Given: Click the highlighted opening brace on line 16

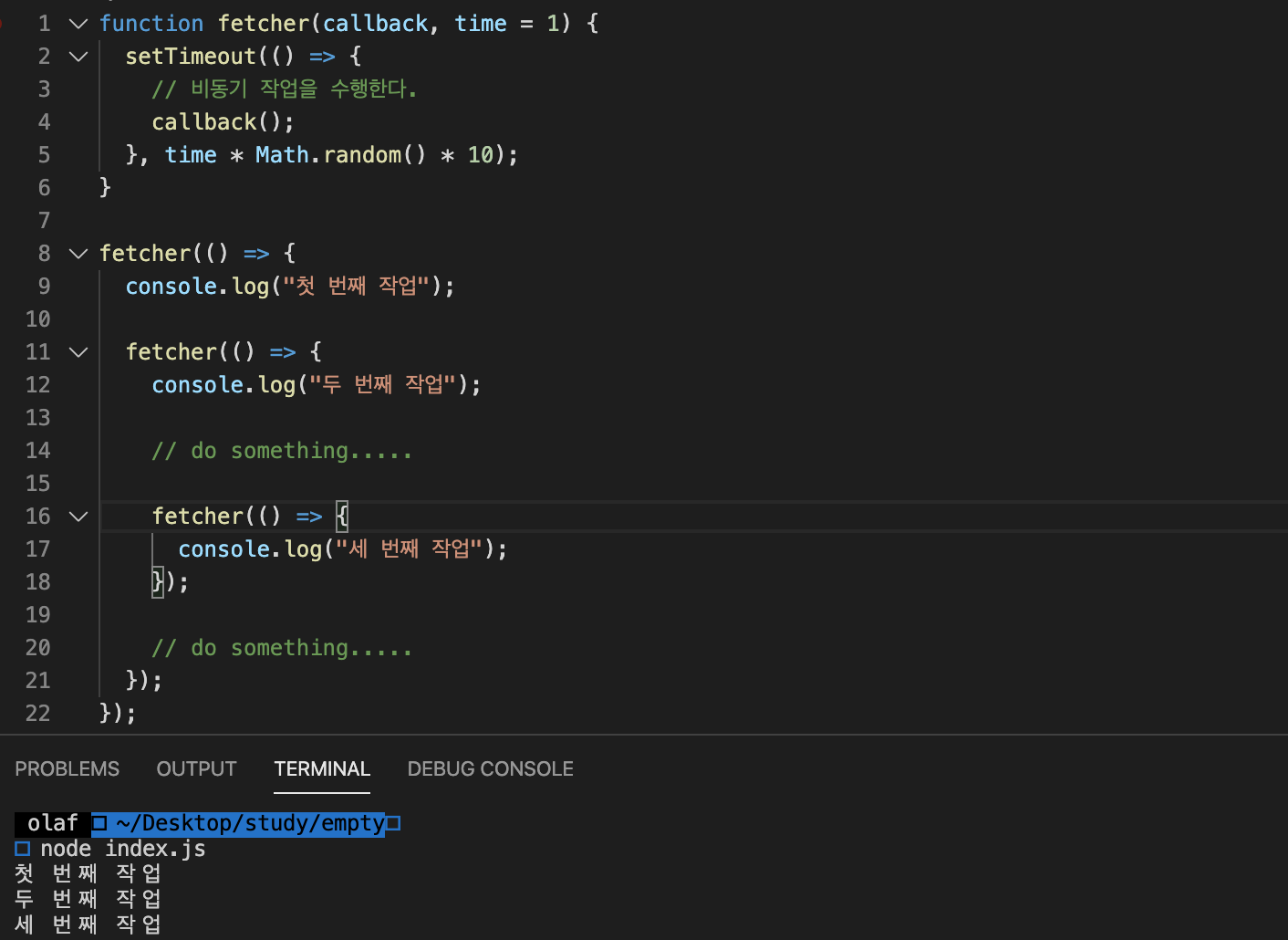Looking at the screenshot, I should pyautogui.click(x=342, y=517).
